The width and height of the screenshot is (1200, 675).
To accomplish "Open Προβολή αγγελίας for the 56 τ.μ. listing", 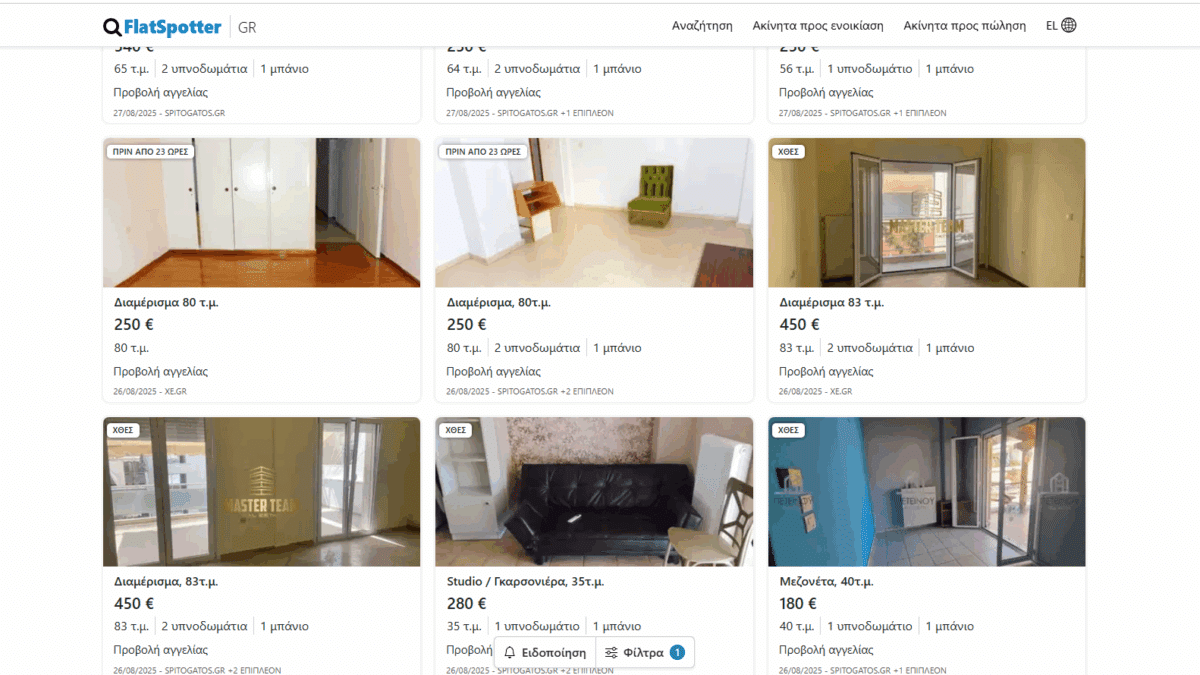I will (826, 93).
